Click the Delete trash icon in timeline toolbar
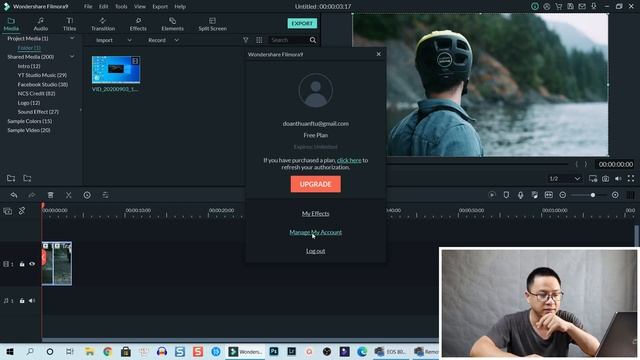This screenshot has height=360, width=640. (51, 195)
